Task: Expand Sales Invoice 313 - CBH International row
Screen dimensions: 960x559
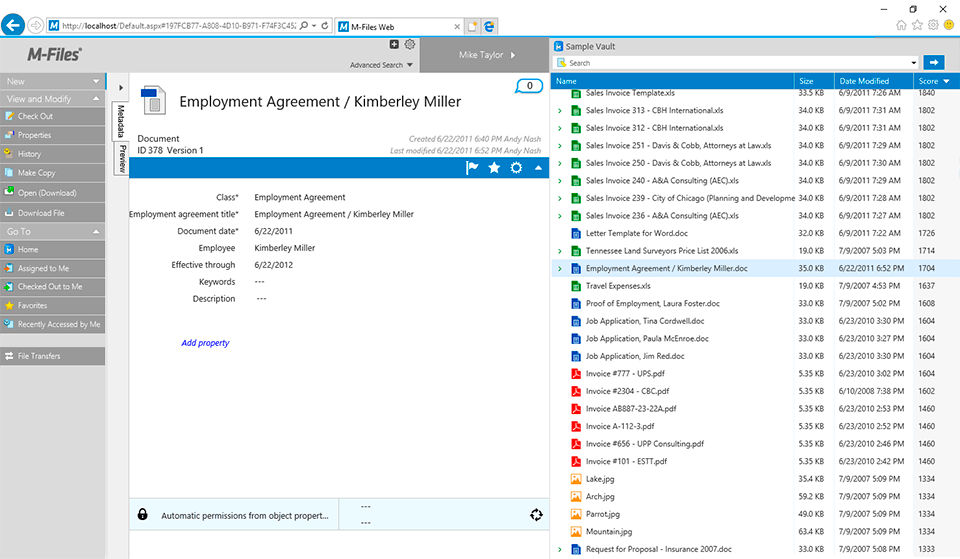Action: 560,111
